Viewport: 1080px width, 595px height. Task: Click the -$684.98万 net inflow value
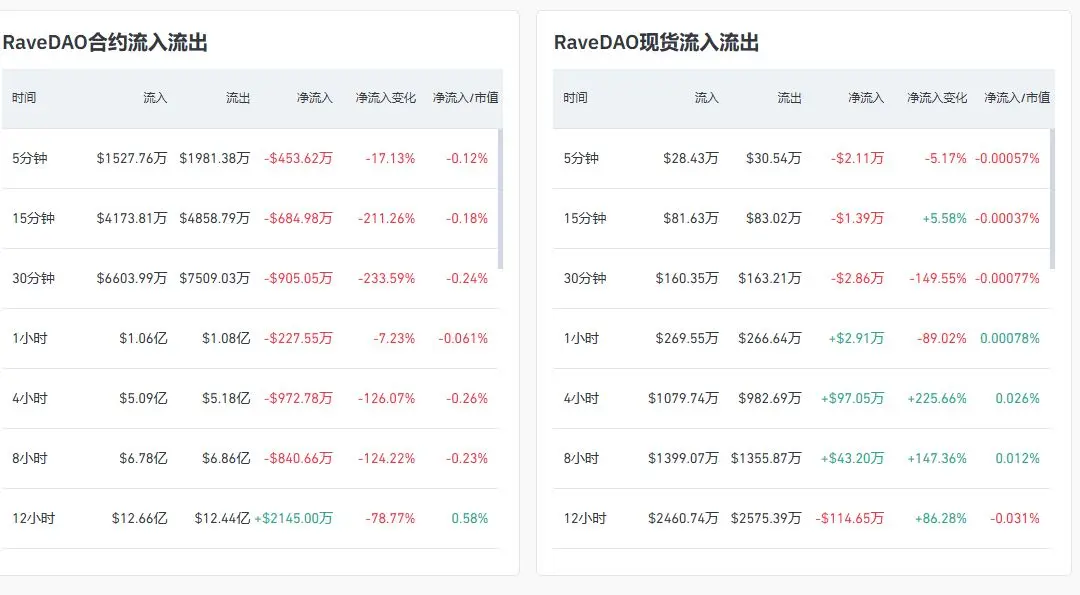click(298, 218)
